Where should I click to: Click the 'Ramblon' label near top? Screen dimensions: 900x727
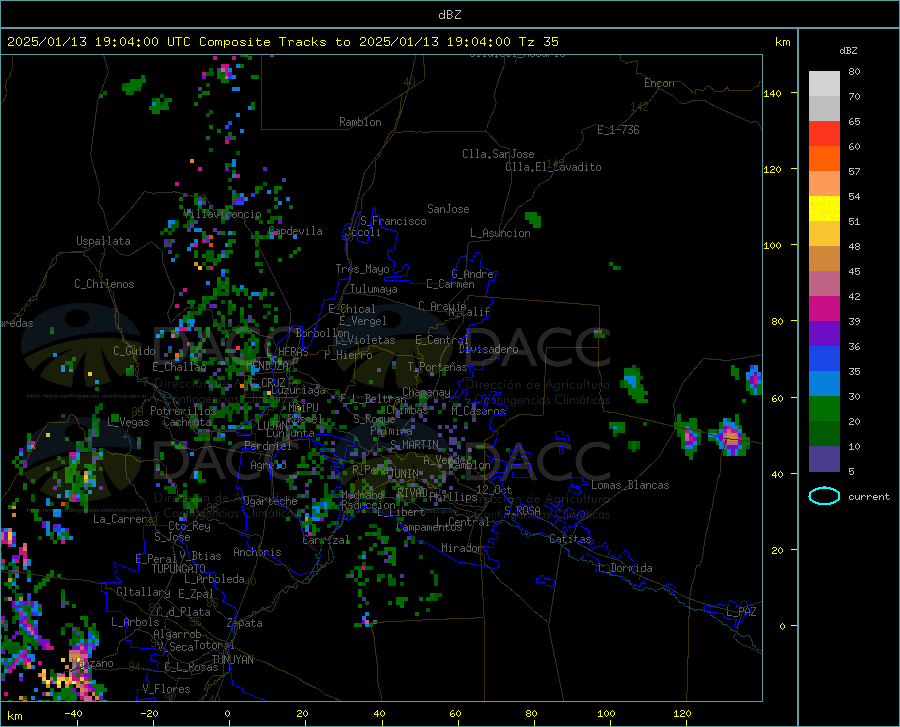(360, 122)
